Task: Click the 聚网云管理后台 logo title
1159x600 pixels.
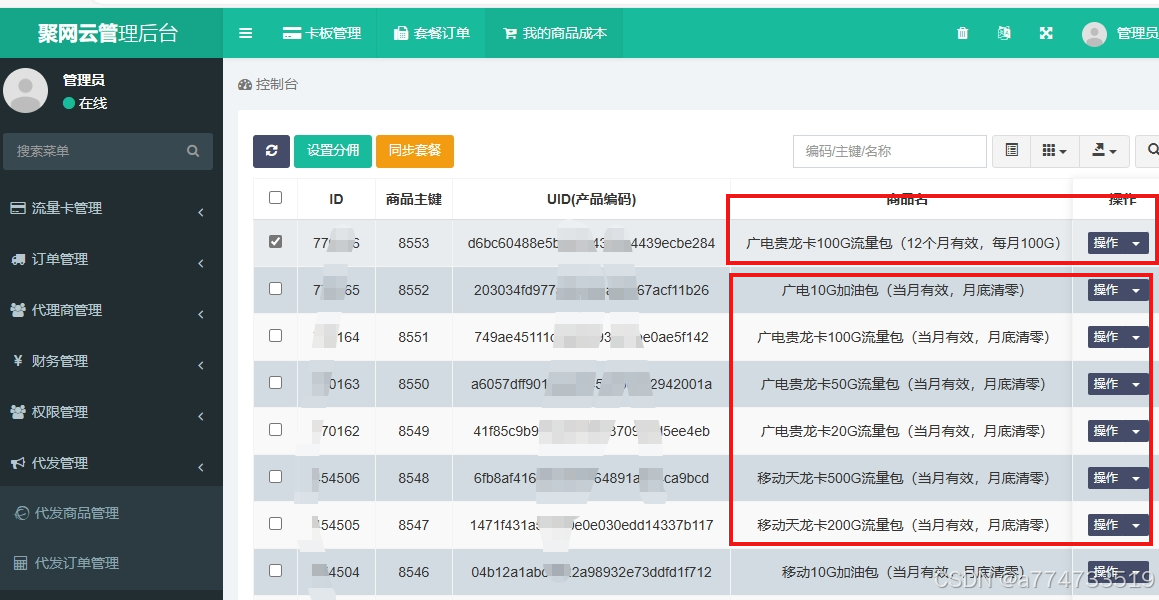Action: pos(108,33)
